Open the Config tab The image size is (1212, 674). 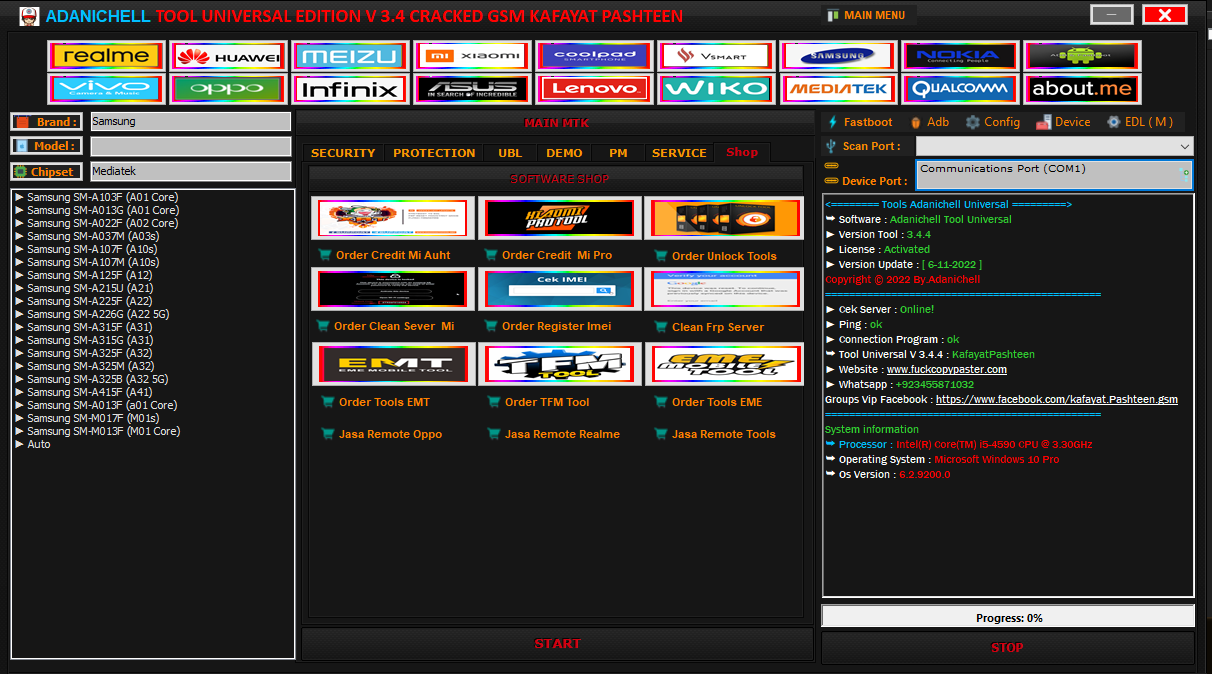tap(993, 122)
